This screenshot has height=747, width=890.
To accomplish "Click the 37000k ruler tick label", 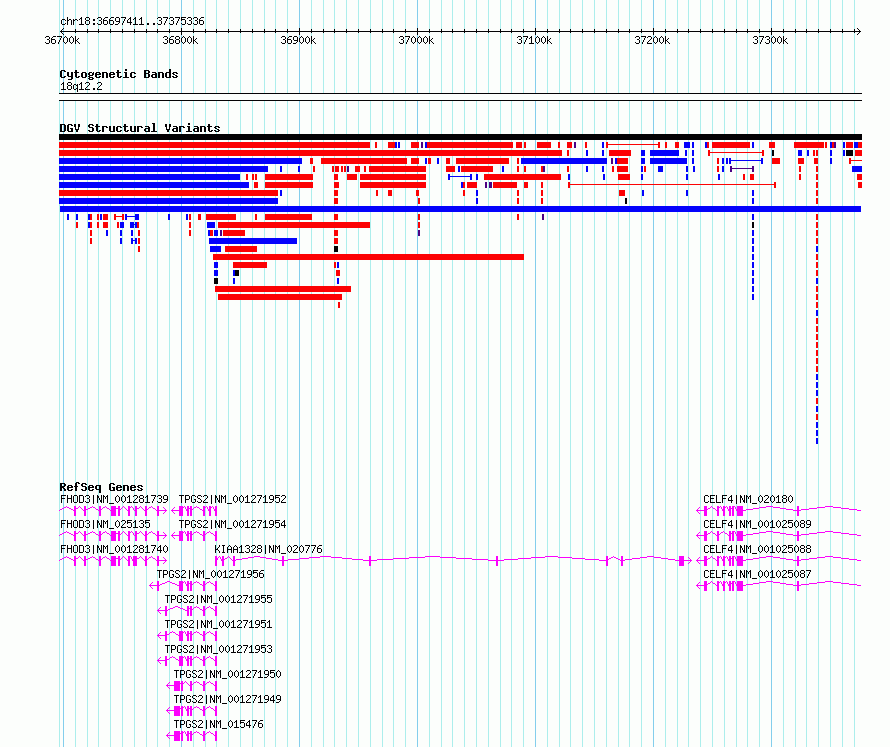I will pos(417,40).
